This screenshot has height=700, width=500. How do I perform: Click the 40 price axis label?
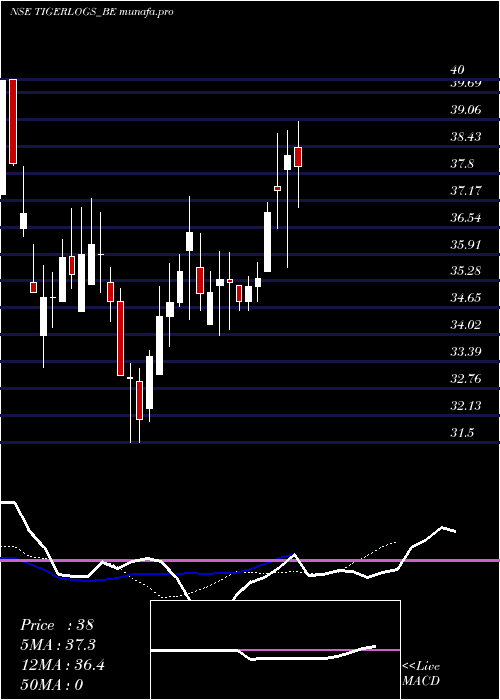[x=457, y=70]
